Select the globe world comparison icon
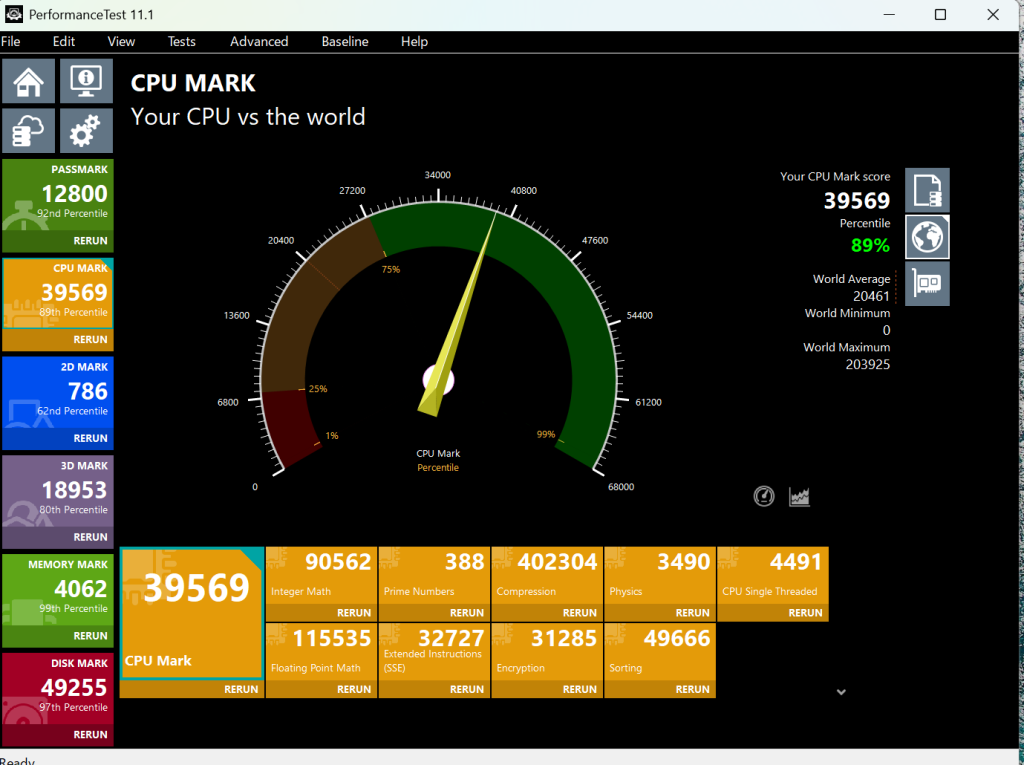The height and width of the screenshot is (765, 1024). 927,237
